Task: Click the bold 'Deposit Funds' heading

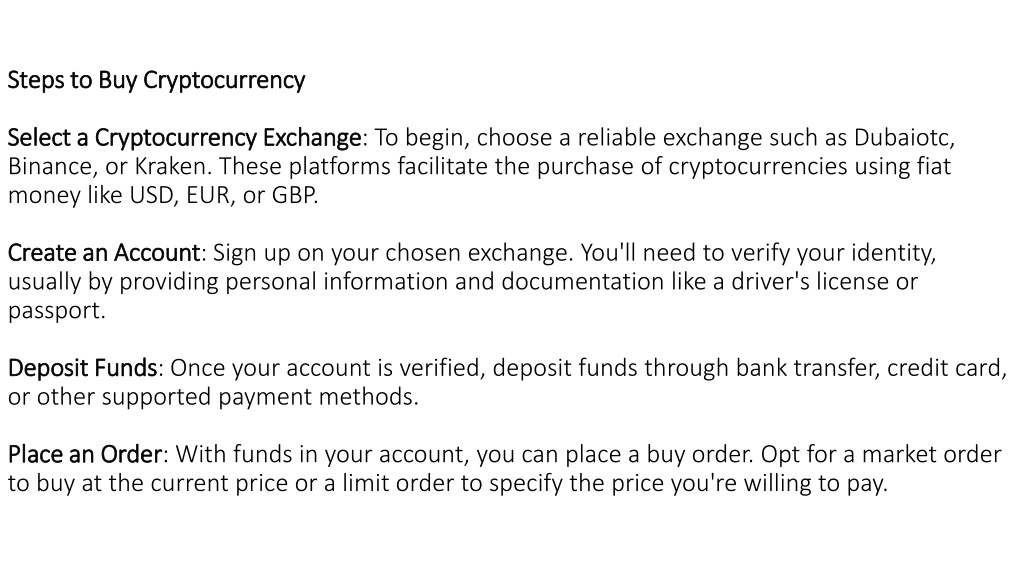Action: [82, 368]
